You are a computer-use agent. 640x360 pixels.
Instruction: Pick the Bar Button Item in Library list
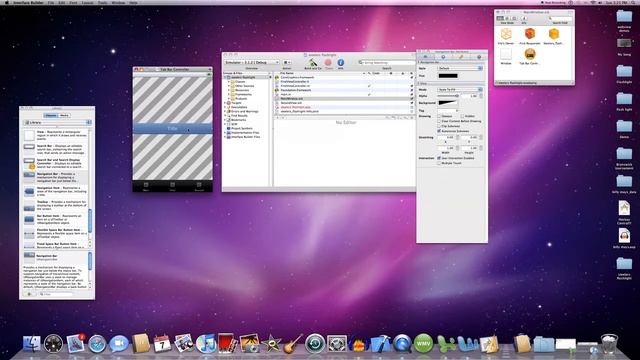(x=55, y=219)
